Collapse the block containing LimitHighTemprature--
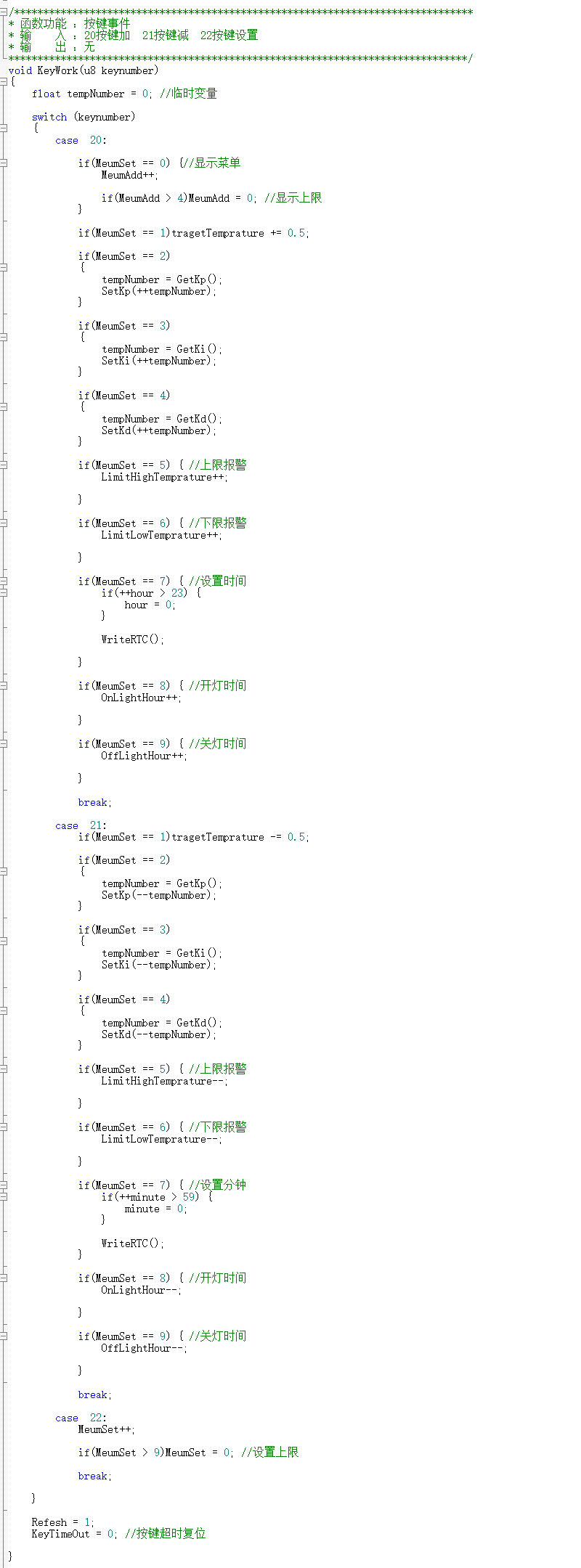 point(4,1069)
